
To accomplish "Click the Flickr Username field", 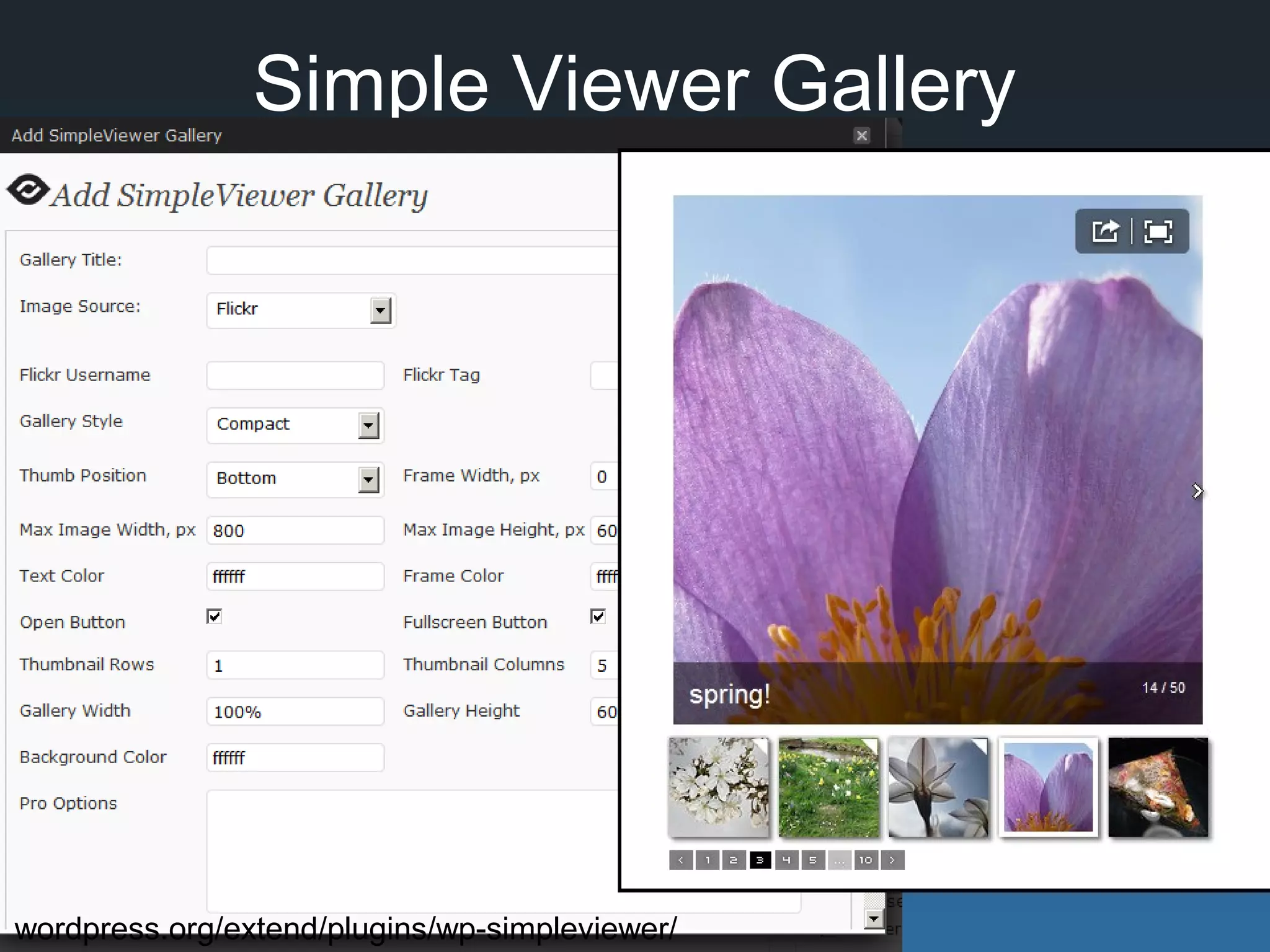I will (295, 376).
